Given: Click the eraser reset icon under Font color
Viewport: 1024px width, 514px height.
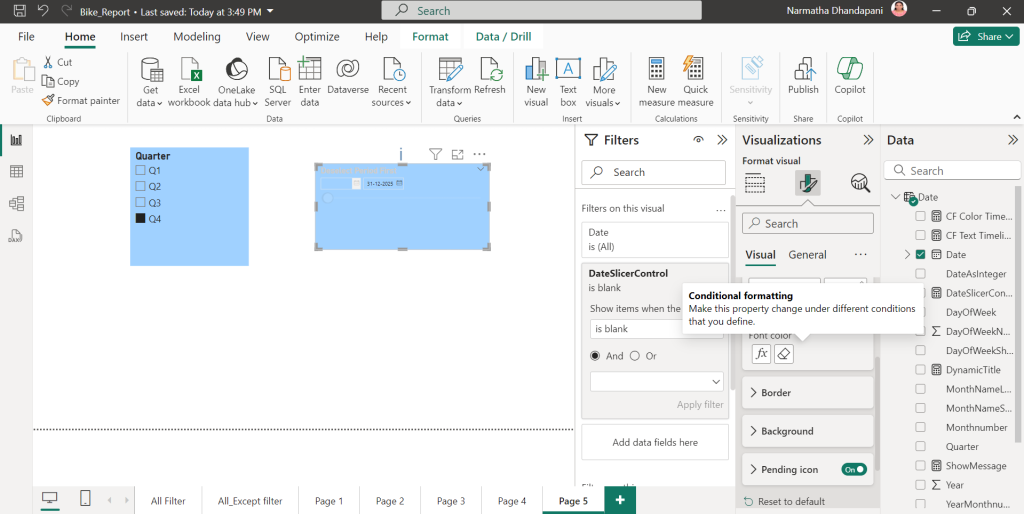Looking at the screenshot, I should (x=784, y=354).
